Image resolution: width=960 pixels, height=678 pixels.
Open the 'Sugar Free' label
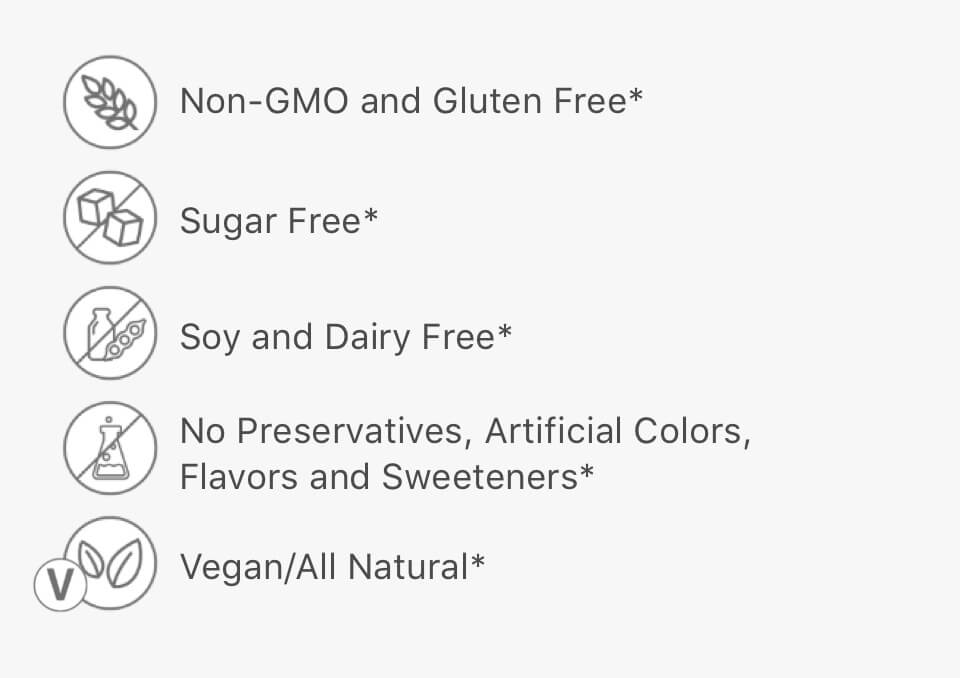(x=270, y=221)
